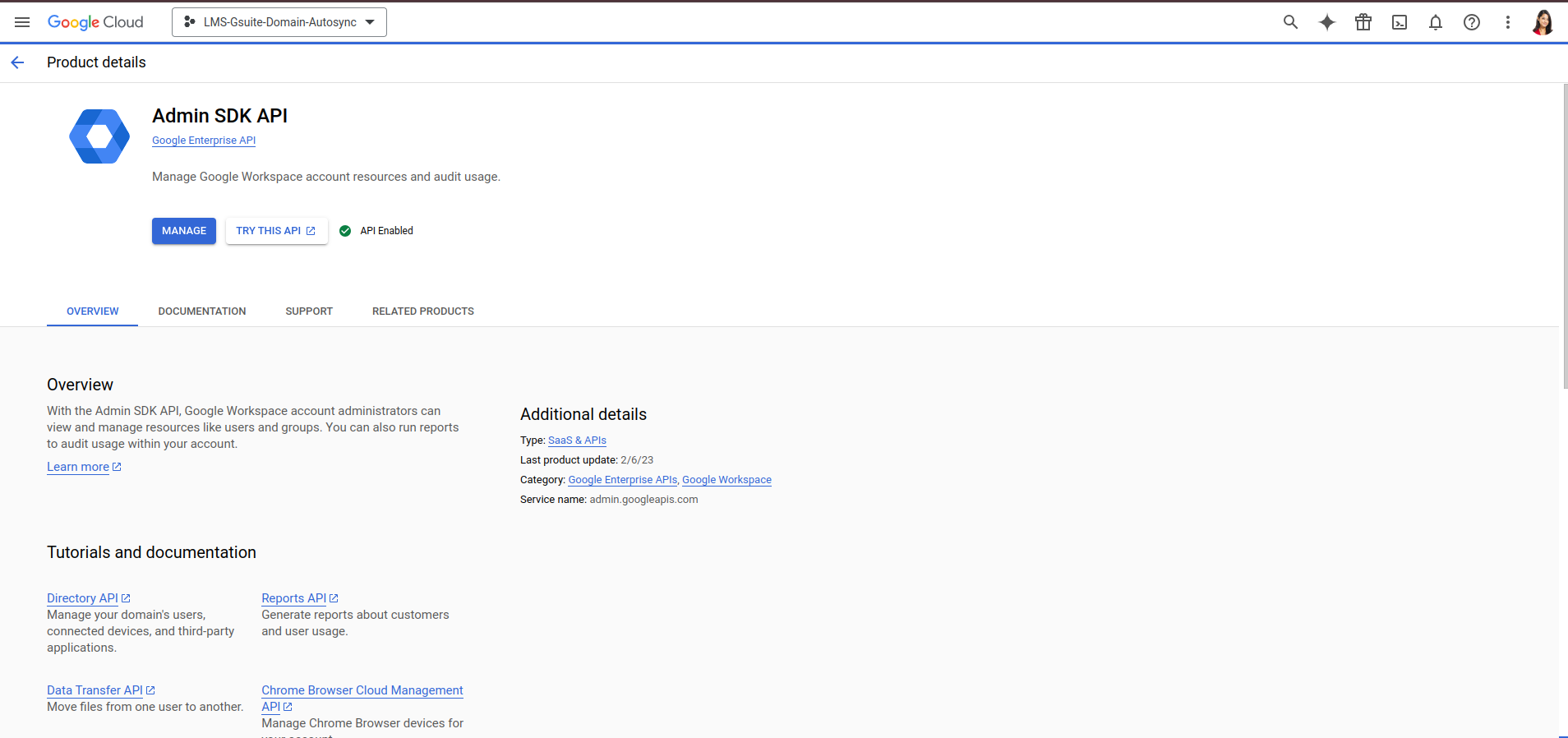Open the search magnifier icon
The image size is (1568, 738).
pos(1291,22)
